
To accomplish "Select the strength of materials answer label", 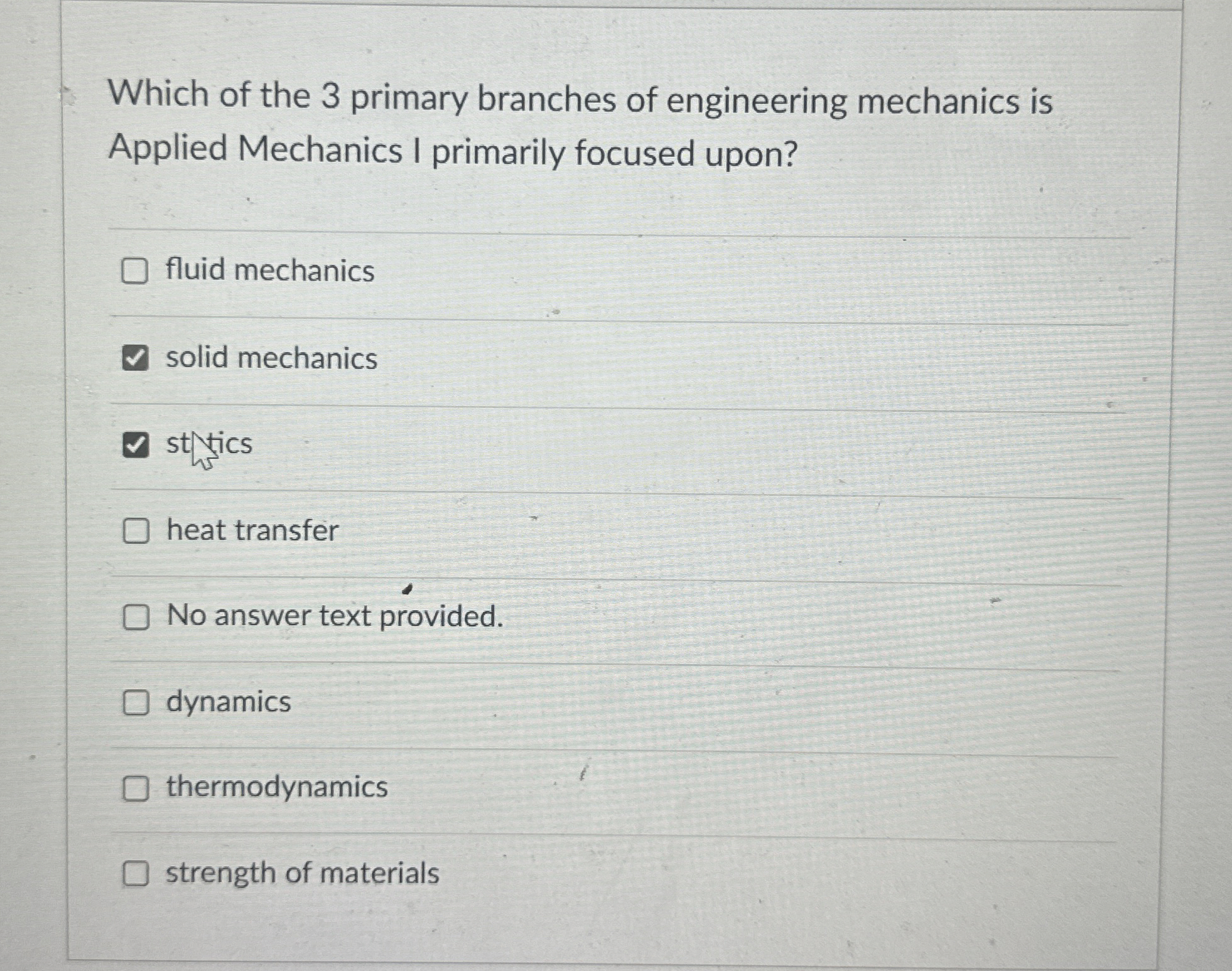I will click(302, 872).
